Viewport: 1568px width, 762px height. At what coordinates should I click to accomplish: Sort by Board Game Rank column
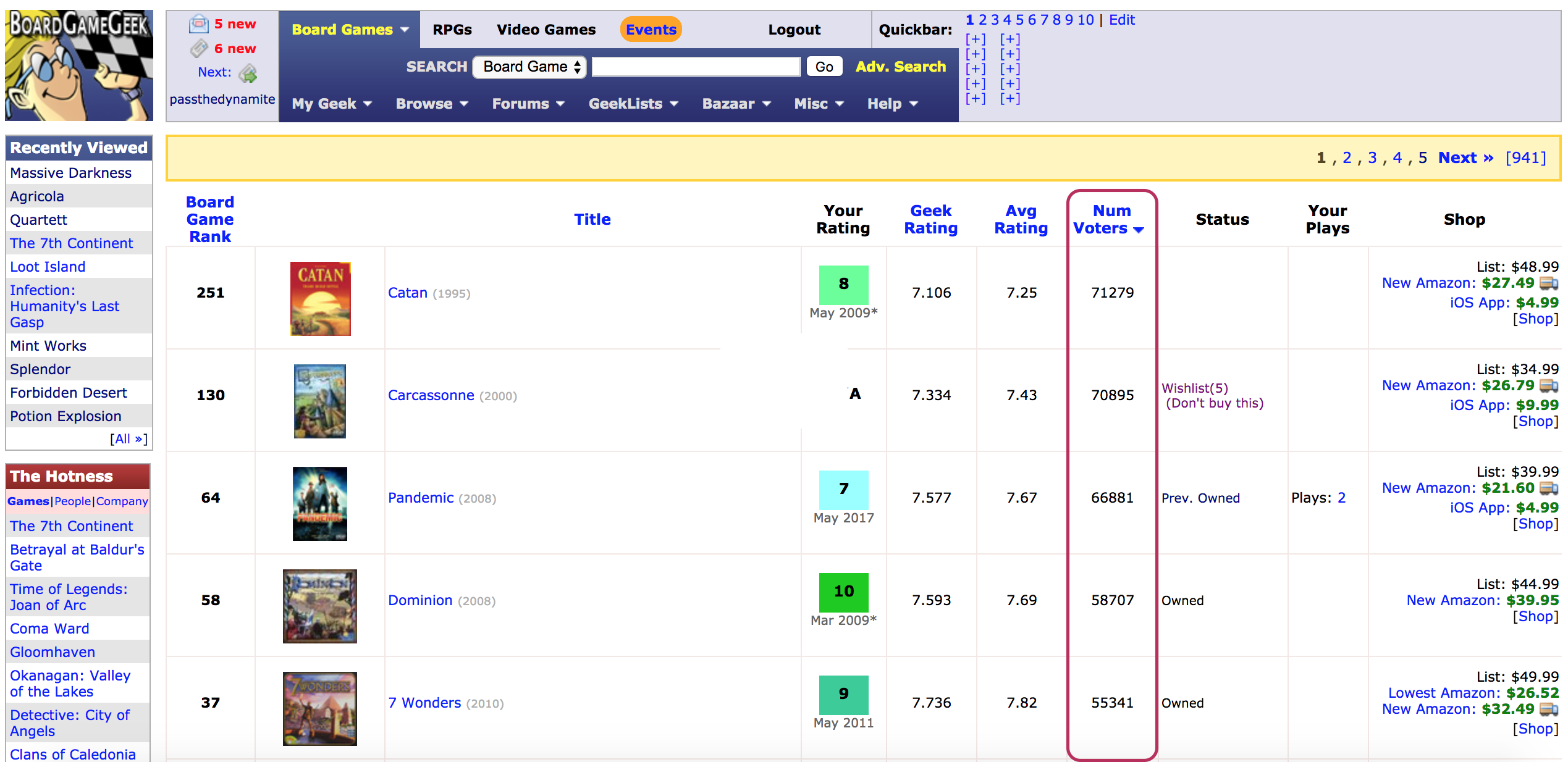pos(210,220)
